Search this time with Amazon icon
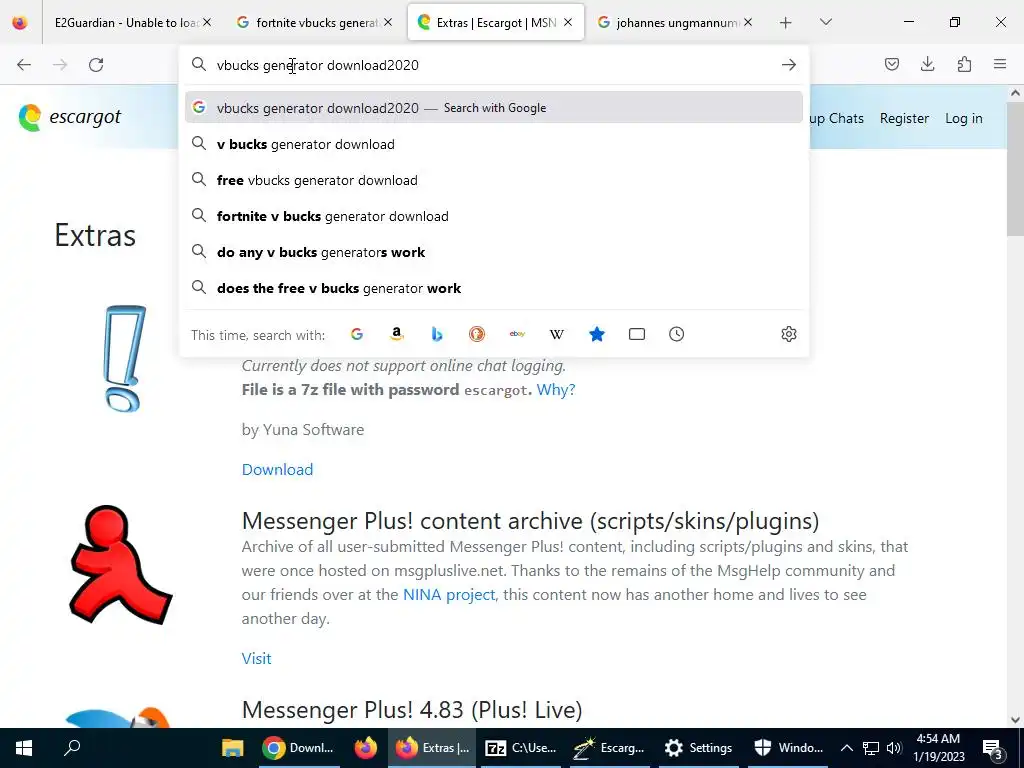Screen dimensions: 1024x768 point(396,334)
